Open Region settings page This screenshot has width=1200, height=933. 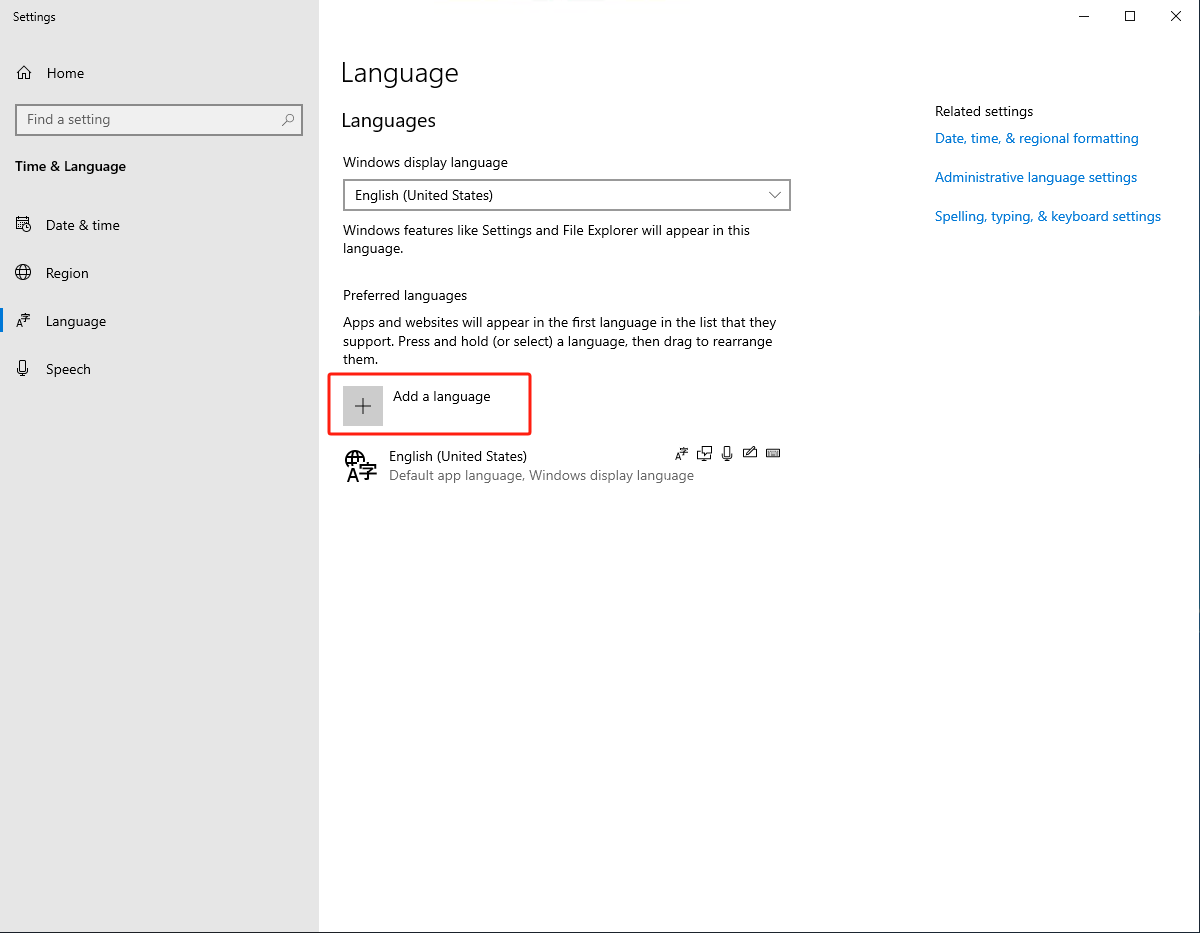(159, 273)
